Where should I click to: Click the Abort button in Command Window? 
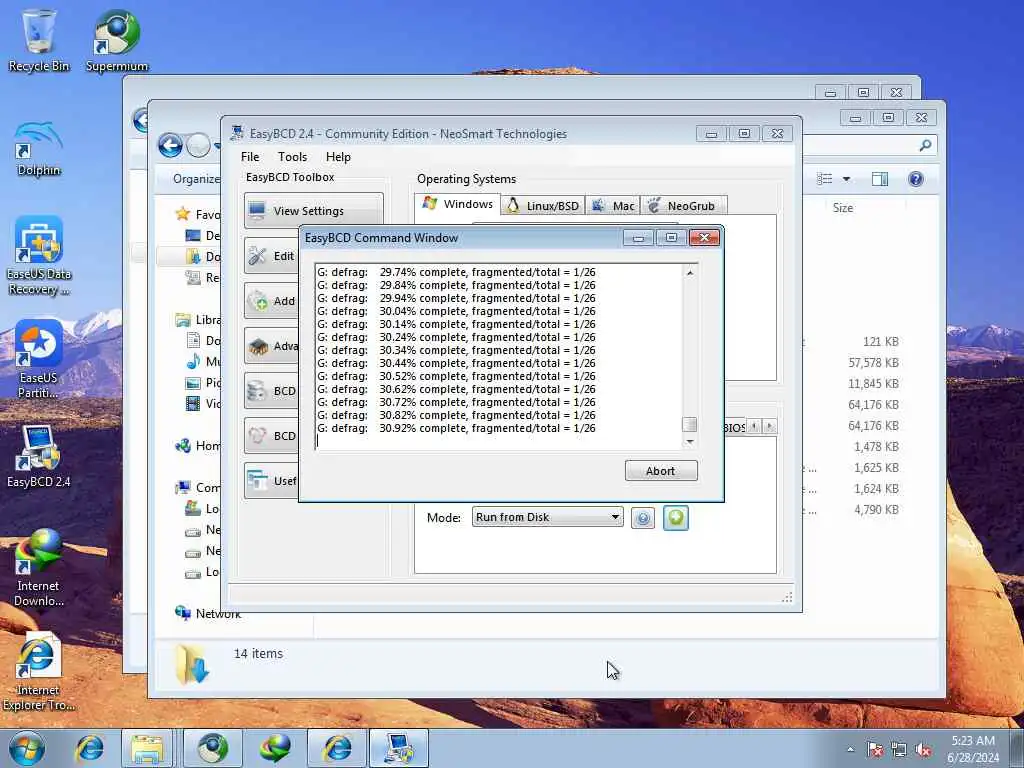tap(661, 471)
